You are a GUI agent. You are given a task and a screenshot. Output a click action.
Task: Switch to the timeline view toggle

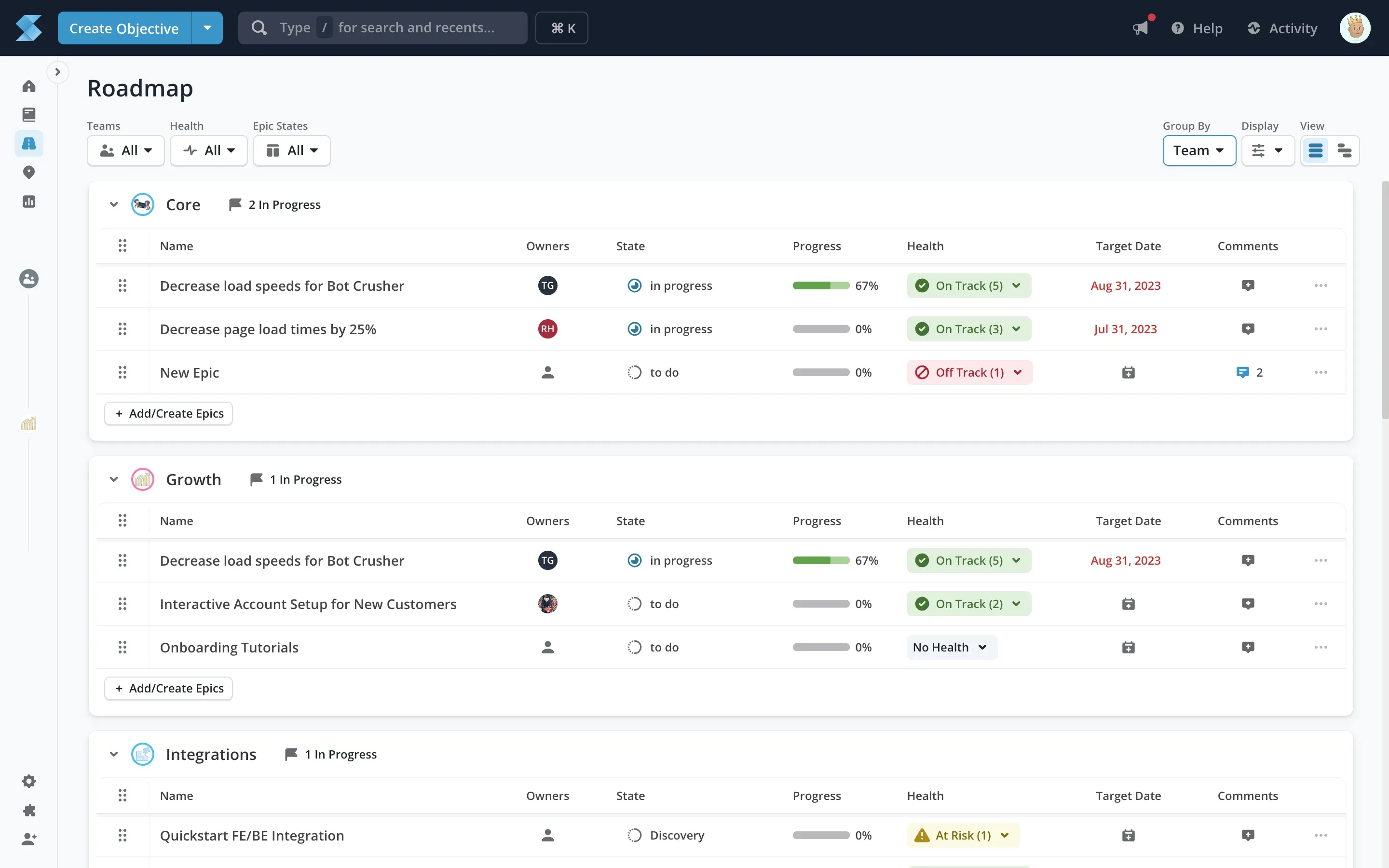coord(1344,150)
